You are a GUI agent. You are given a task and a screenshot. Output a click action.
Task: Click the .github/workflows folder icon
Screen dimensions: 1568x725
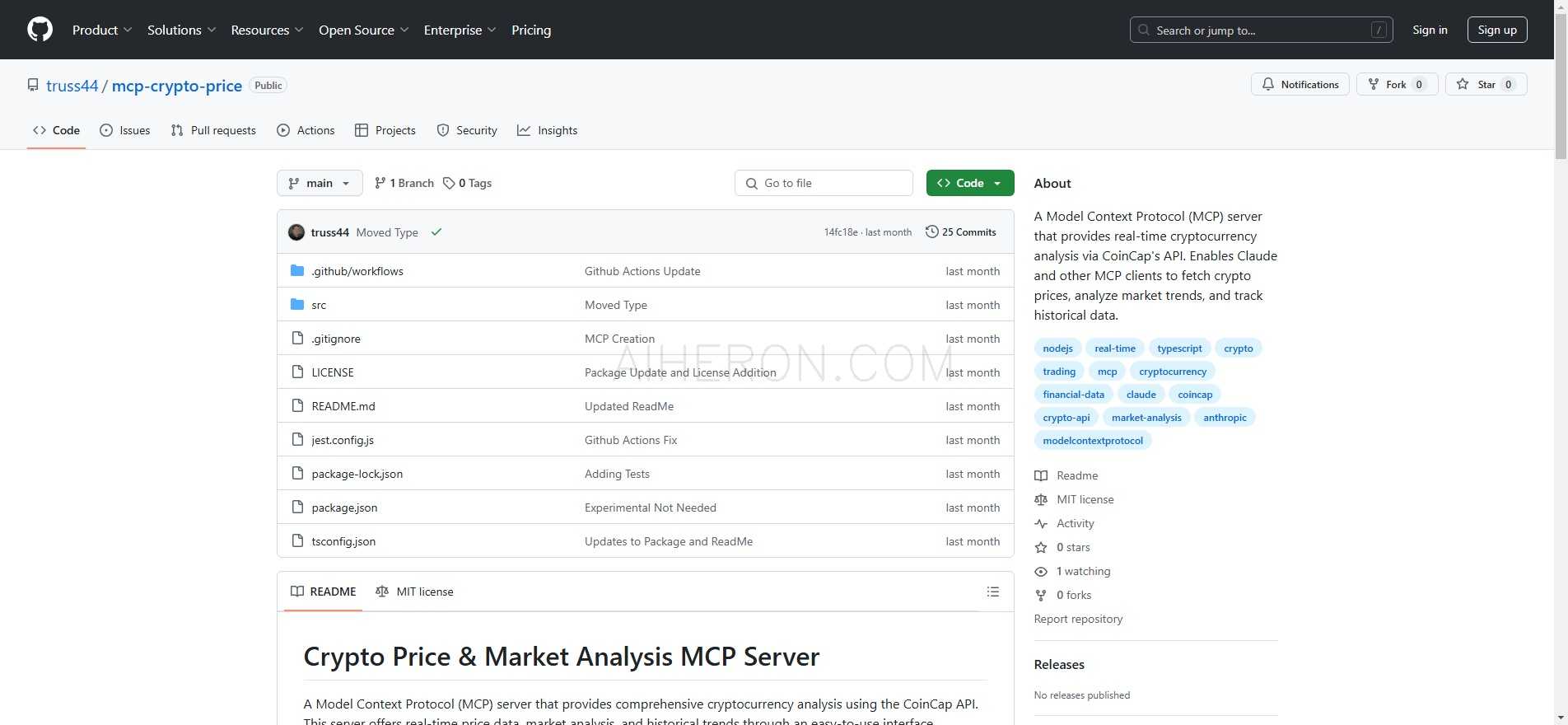click(297, 271)
